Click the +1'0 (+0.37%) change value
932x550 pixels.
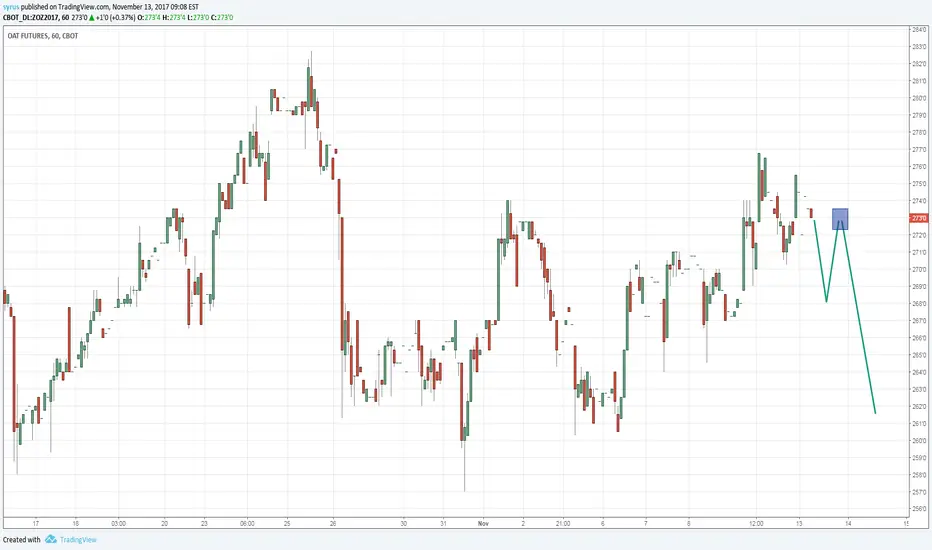click(115, 18)
